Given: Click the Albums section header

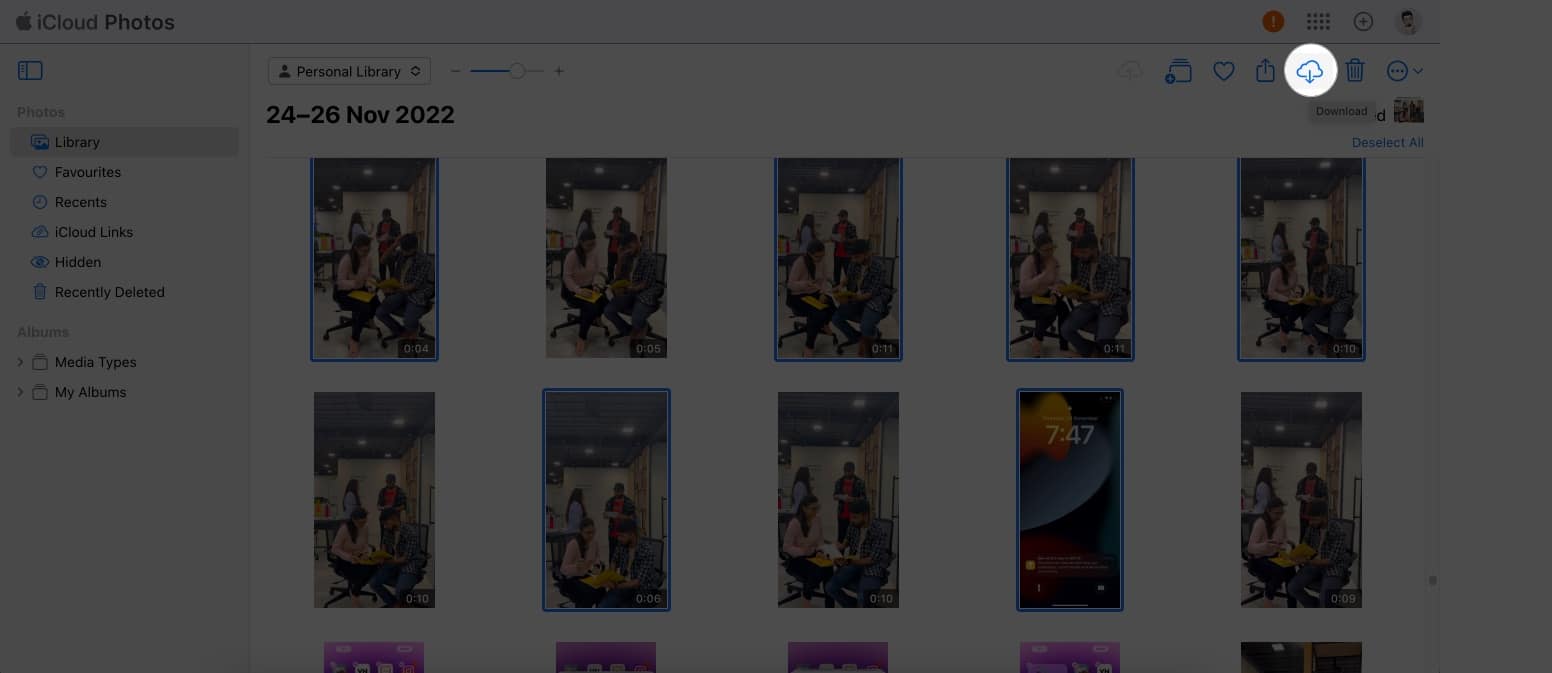Looking at the screenshot, I should pyautogui.click(x=43, y=332).
